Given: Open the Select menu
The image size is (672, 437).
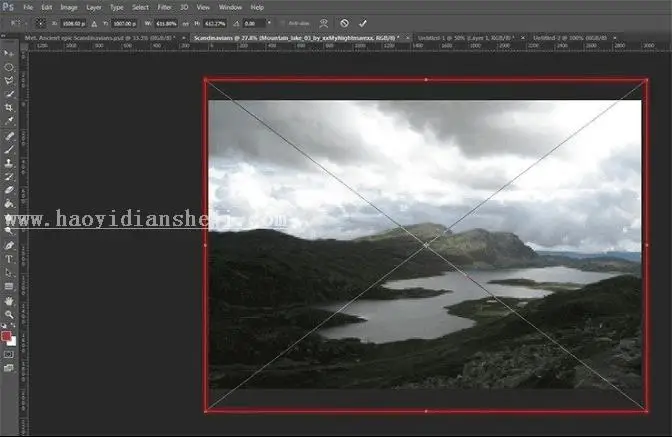Looking at the screenshot, I should [x=140, y=7].
